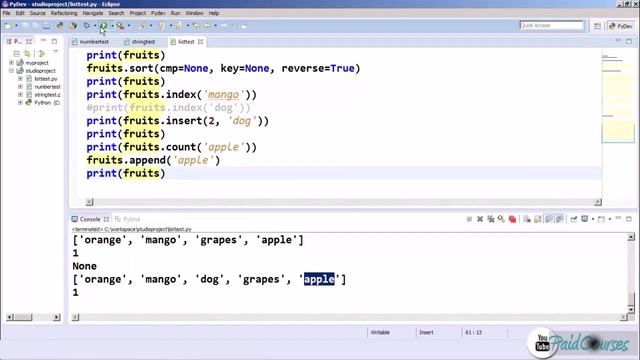640x360 pixels.
Task: Minimize the Console view
Action: 618,219
